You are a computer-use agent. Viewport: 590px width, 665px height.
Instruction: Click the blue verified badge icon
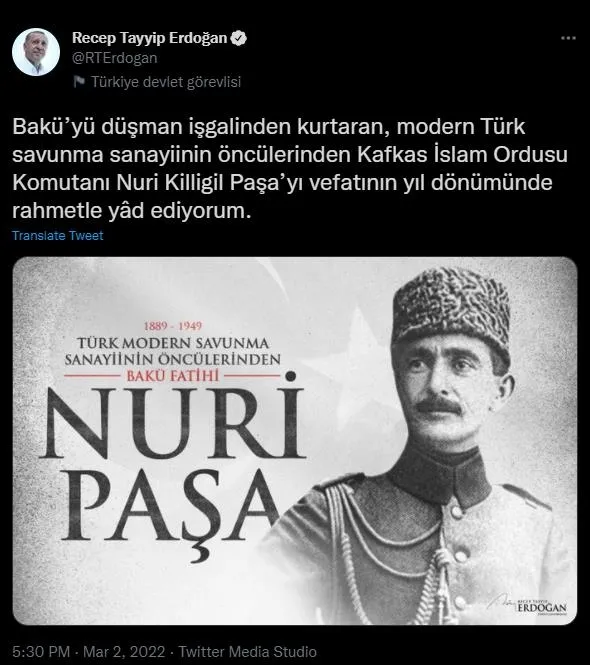pyautogui.click(x=238, y=38)
